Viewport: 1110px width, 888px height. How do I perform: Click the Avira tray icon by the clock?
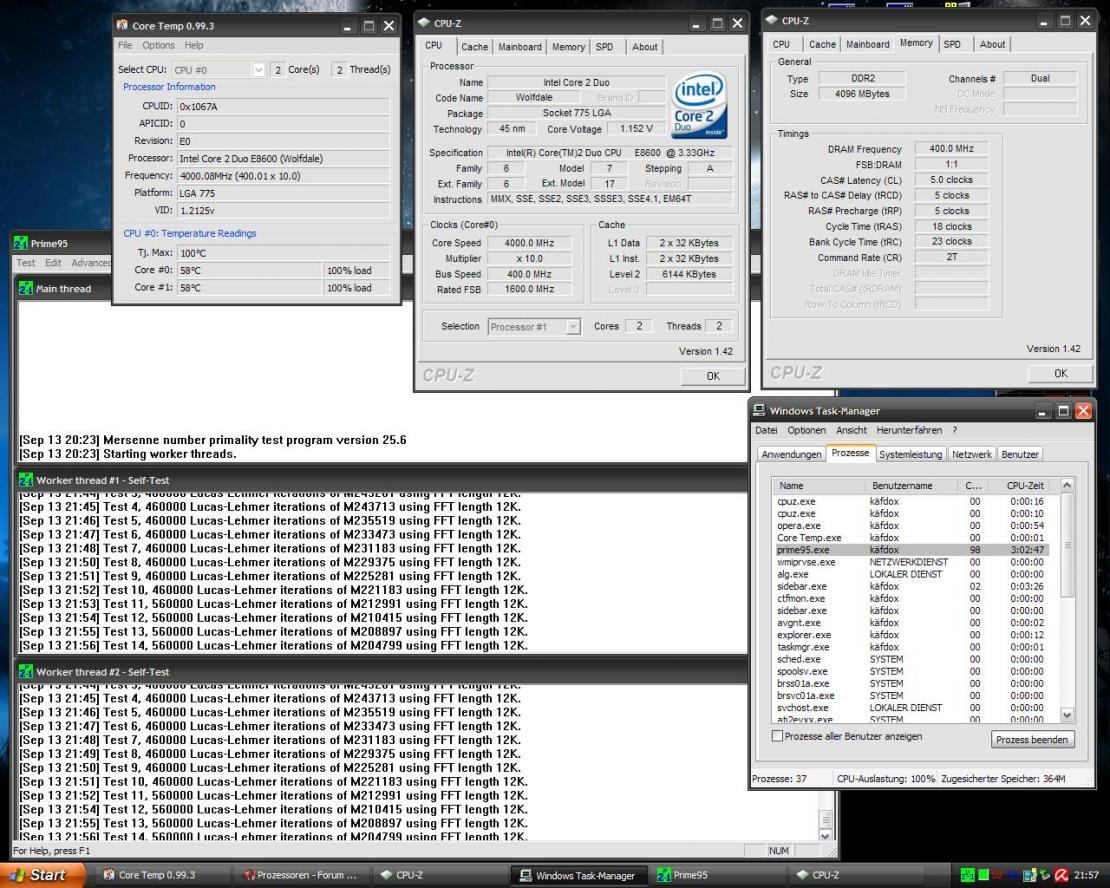(1061, 875)
